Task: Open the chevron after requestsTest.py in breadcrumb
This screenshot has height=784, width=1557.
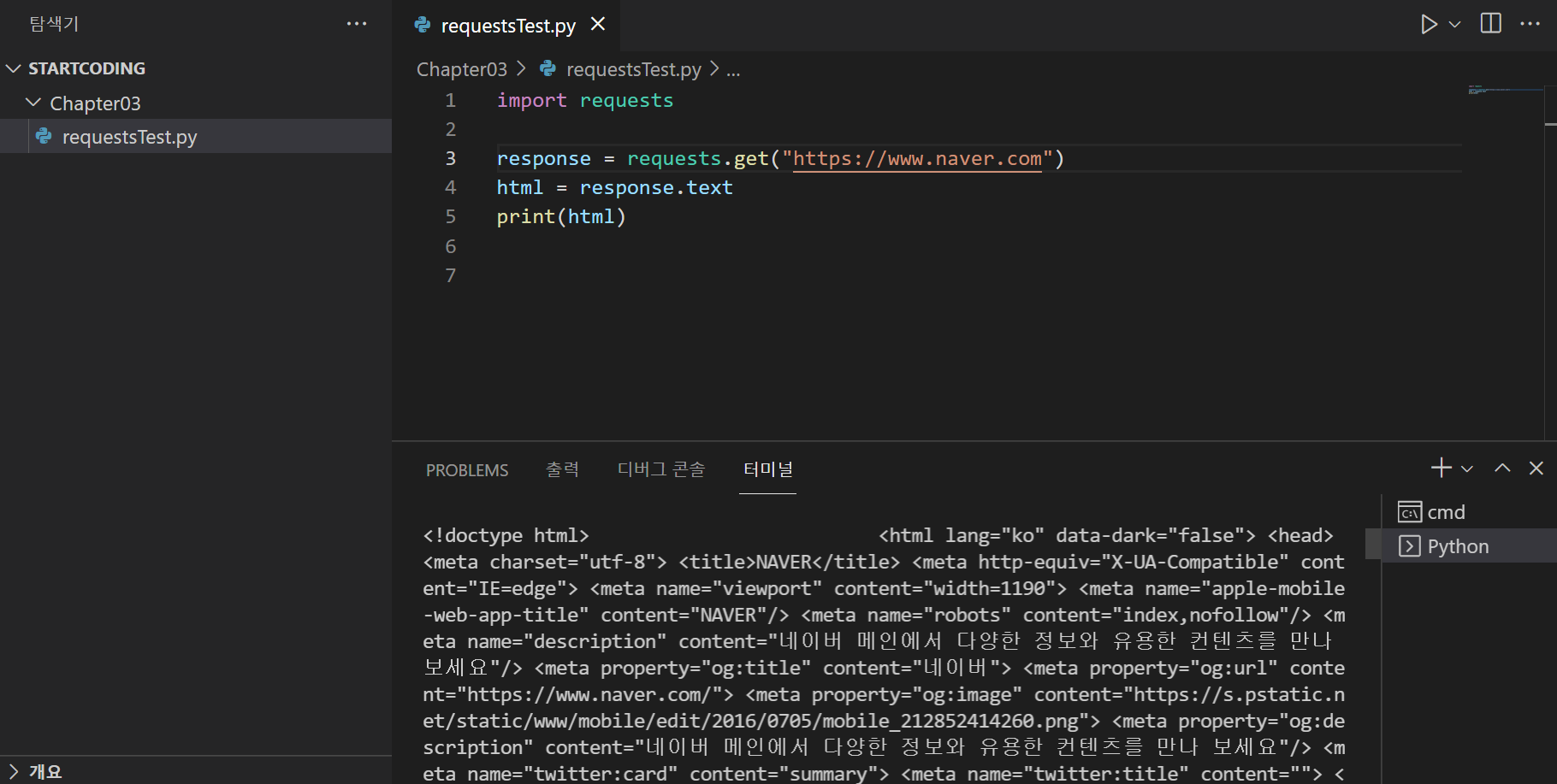Action: pyautogui.click(x=714, y=68)
